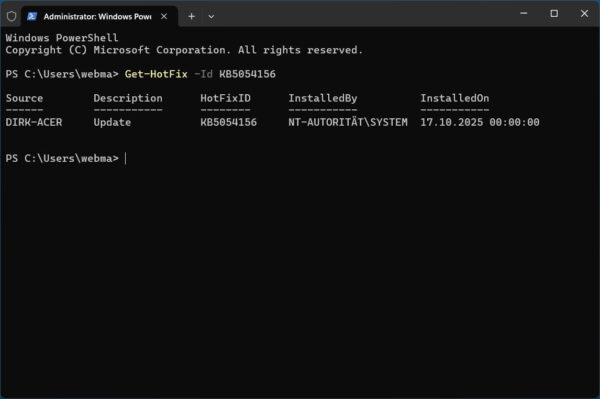Click the last prompt PS C:\Users\webma>
This screenshot has height=399, width=600.
(62, 158)
